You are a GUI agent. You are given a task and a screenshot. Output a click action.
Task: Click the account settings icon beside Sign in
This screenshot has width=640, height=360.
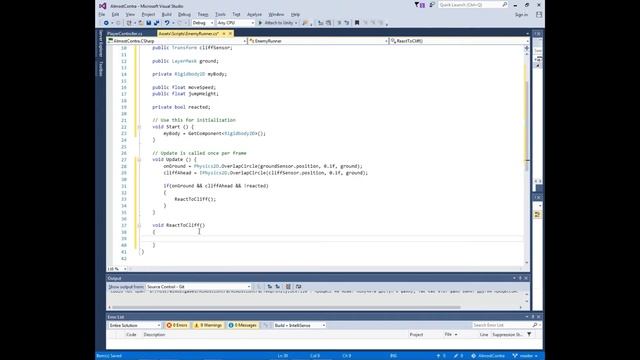click(539, 15)
